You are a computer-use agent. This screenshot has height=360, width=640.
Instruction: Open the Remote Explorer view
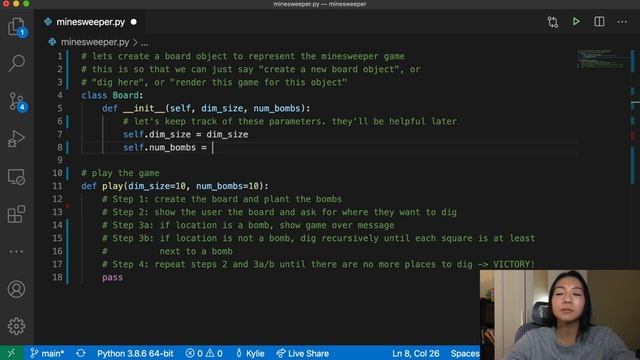16,177
